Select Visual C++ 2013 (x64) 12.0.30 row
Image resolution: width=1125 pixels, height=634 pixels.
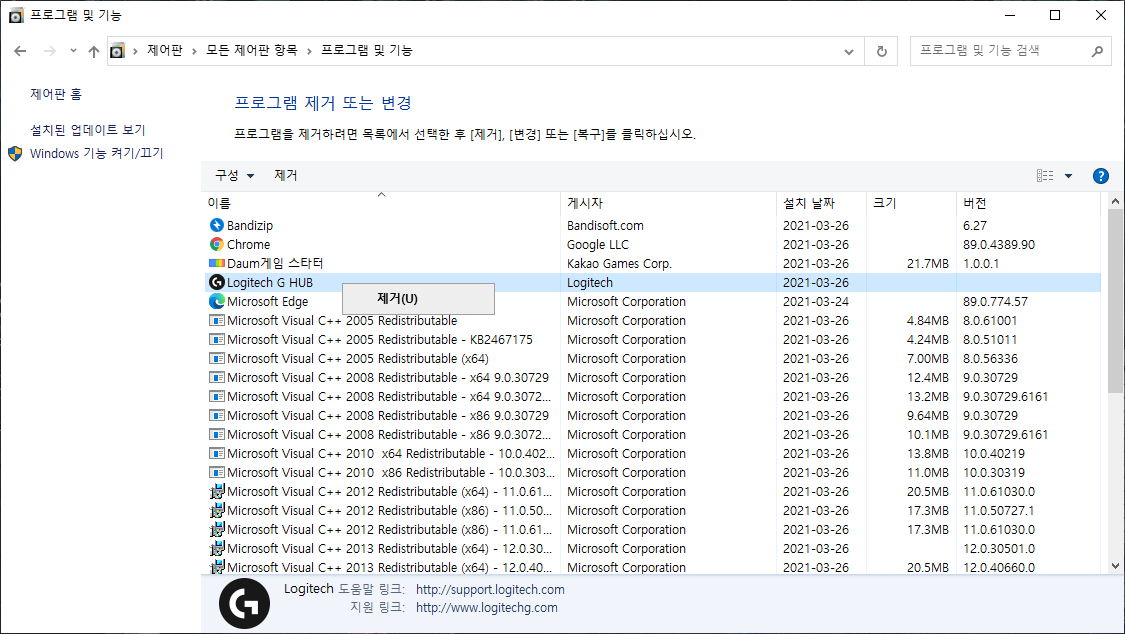(x=390, y=549)
